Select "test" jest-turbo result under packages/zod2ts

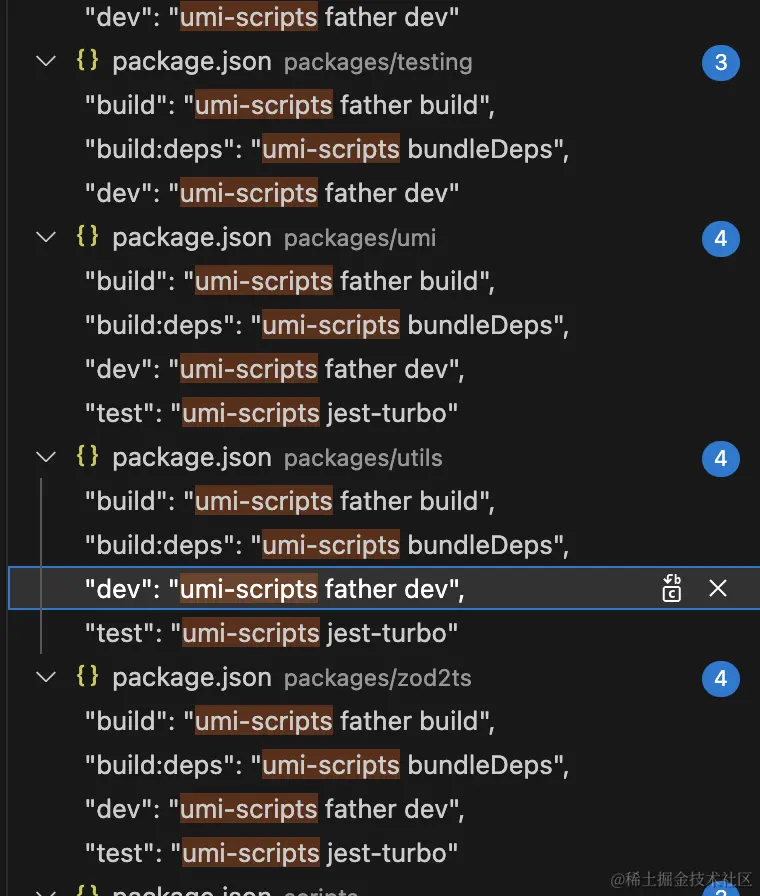coord(271,853)
